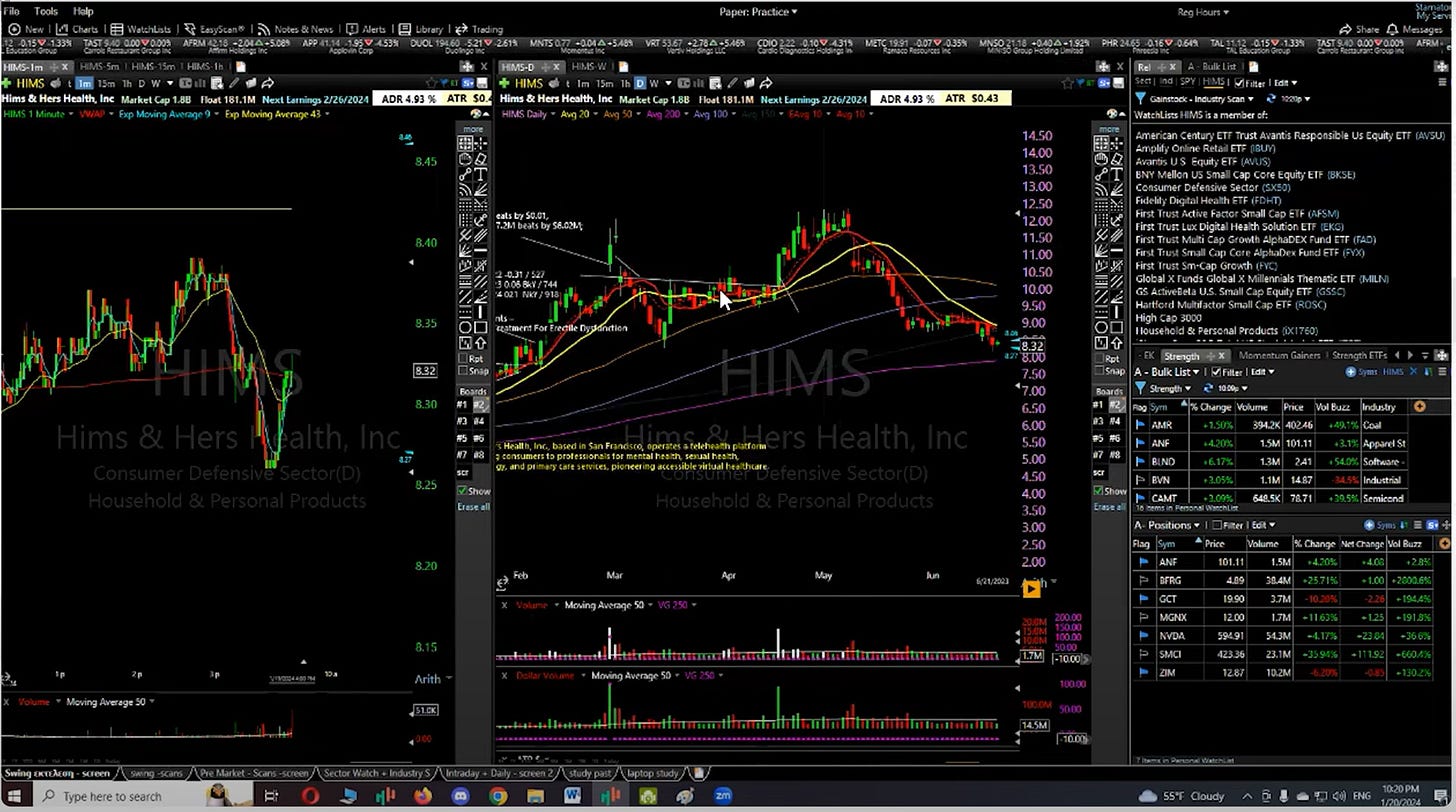Image resolution: width=1456 pixels, height=812 pixels.
Task: Open Firefox from the Windows taskbar
Action: [423, 797]
